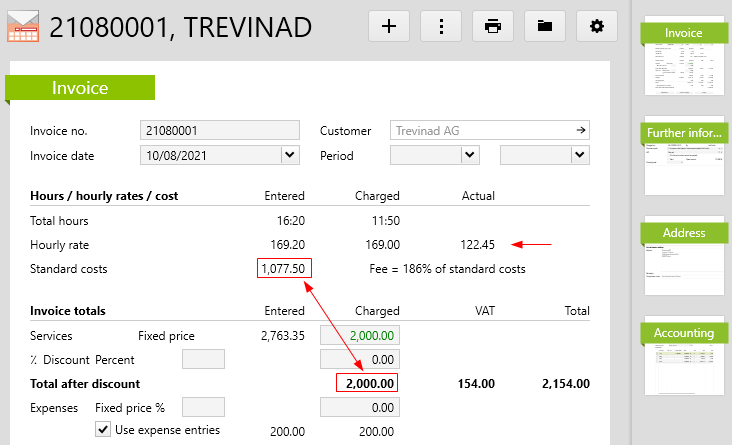The image size is (732, 445).
Task: Open the Accounting page thumbnail
Action: coord(684,359)
